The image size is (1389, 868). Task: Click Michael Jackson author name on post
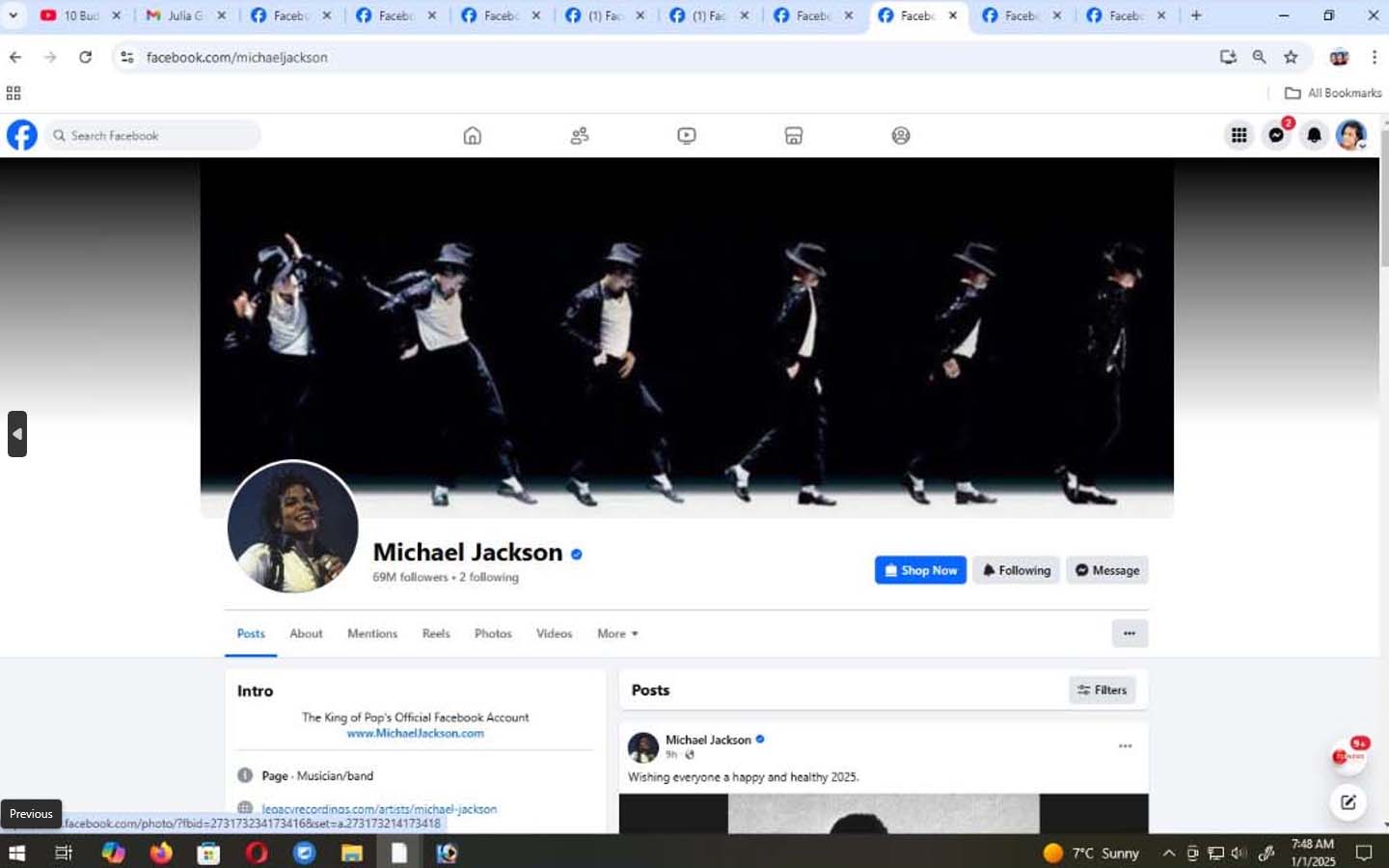coord(708,740)
